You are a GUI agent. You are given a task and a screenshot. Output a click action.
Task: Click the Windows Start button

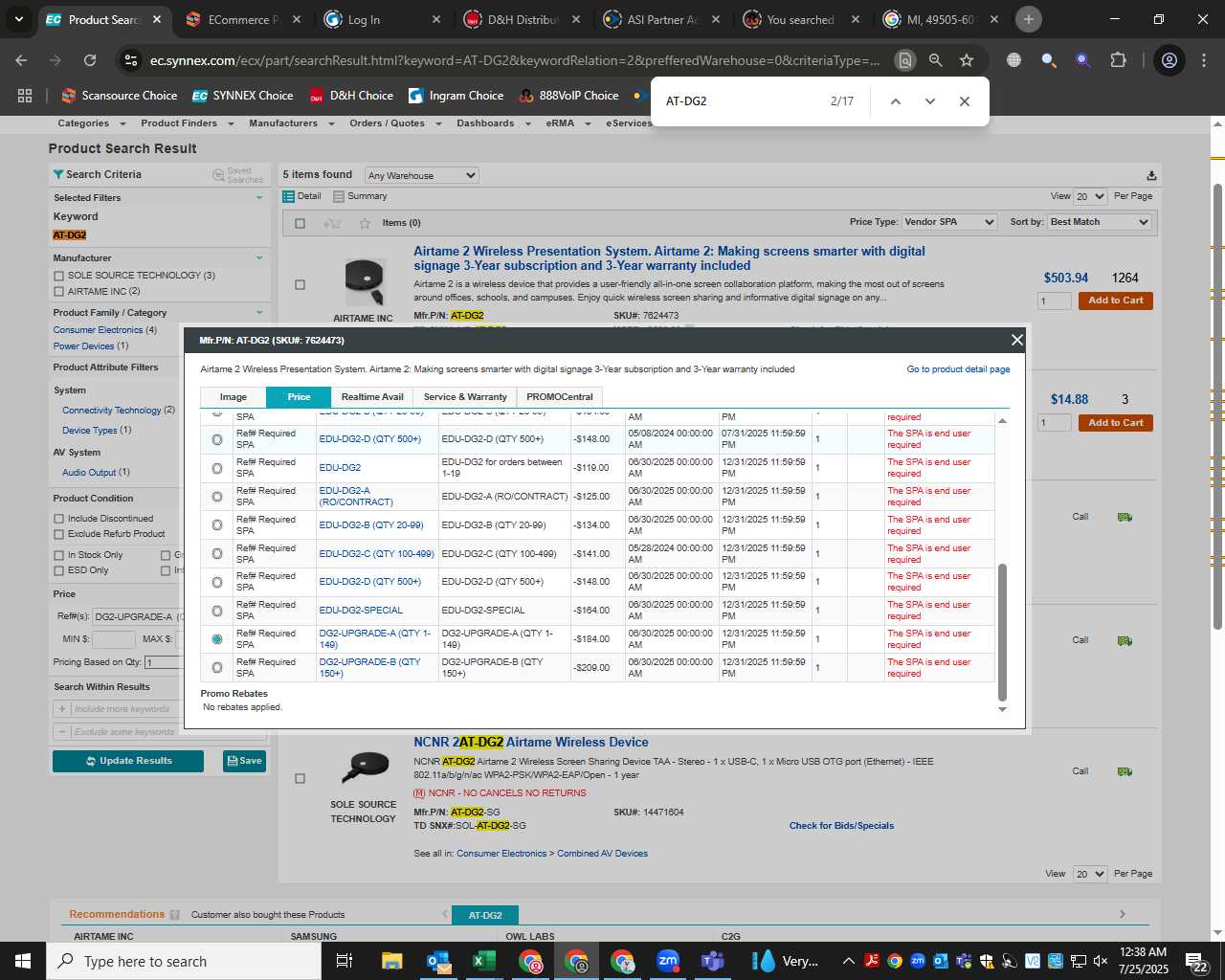click(x=23, y=961)
